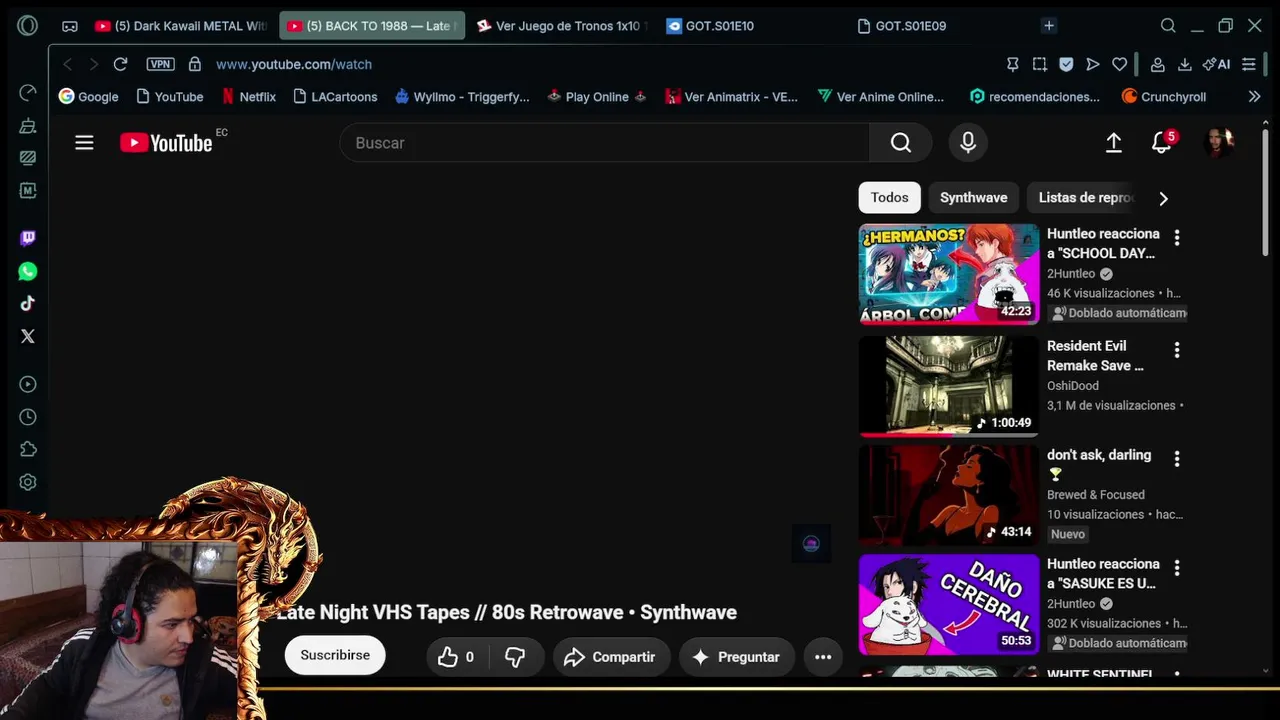Open X (Twitter) from the sidebar
Image resolution: width=1280 pixels, height=720 pixels.
[x=28, y=336]
